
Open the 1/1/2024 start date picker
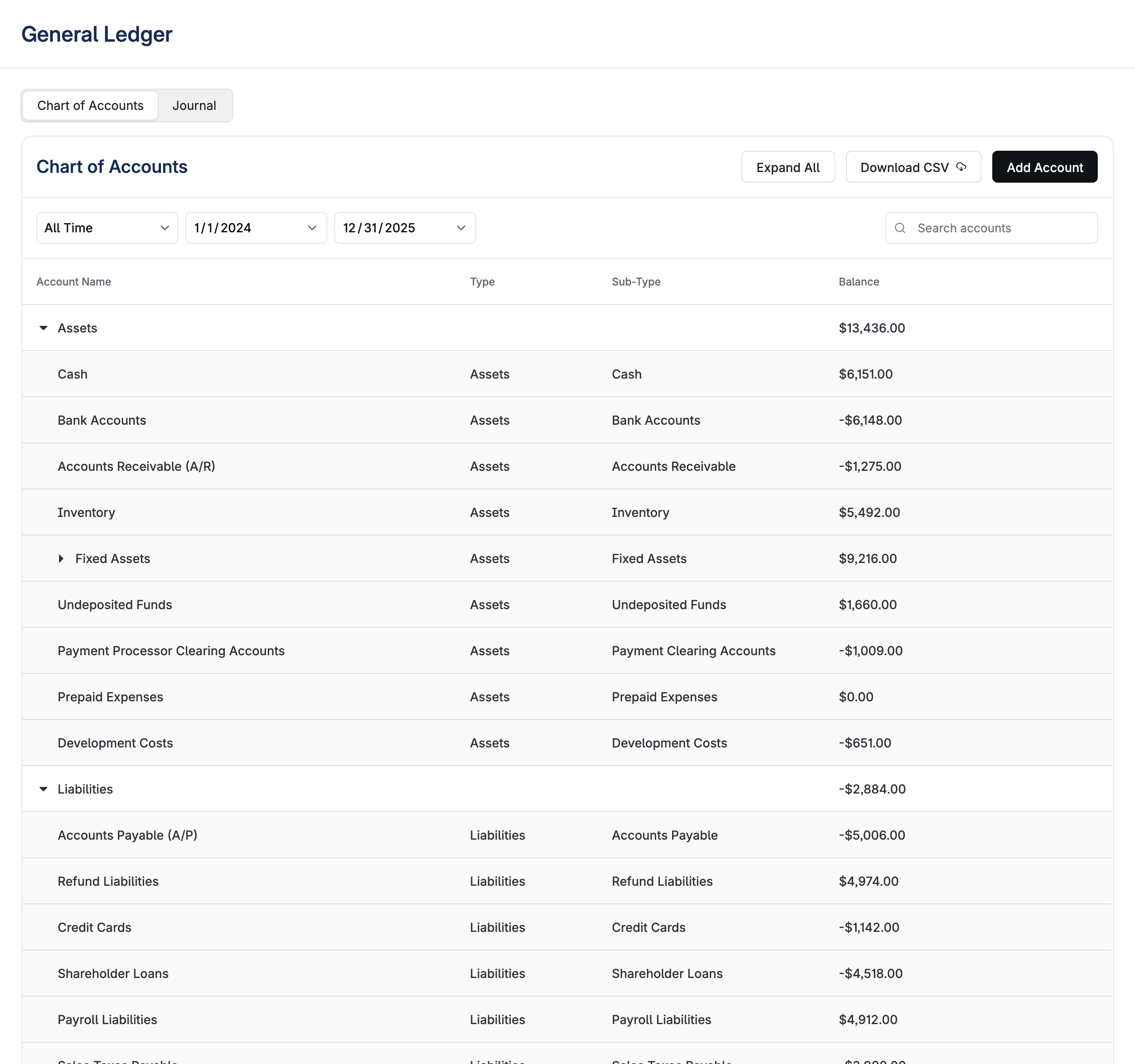point(256,228)
